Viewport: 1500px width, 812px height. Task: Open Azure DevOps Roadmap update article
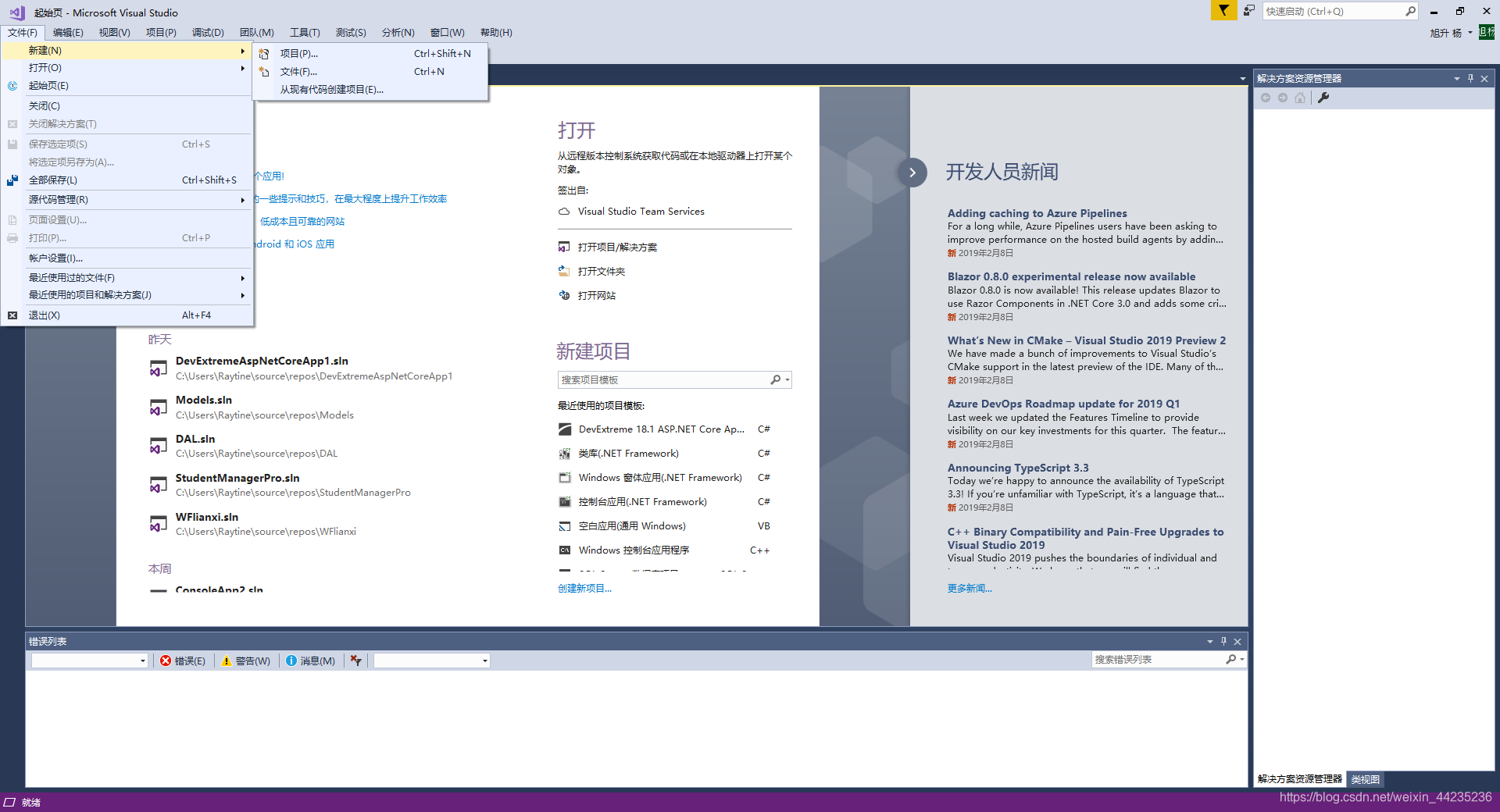1063,404
